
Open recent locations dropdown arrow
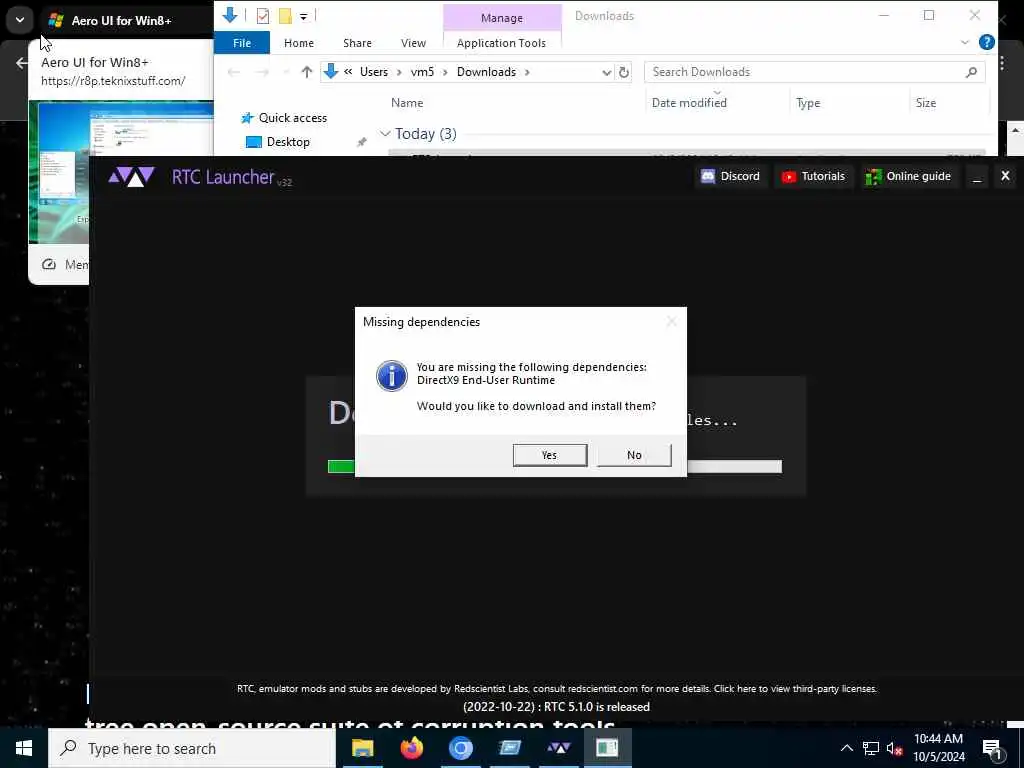[285, 72]
